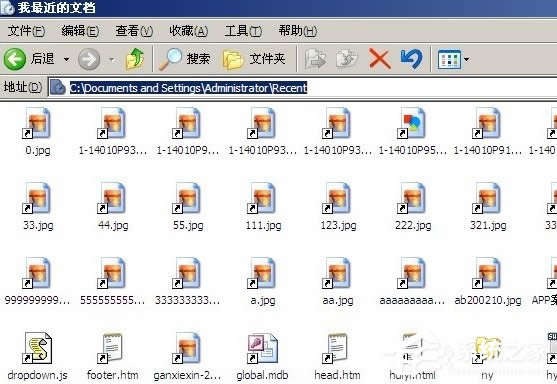
Task: Select the 333333333... file shortcut
Action: pos(188,282)
